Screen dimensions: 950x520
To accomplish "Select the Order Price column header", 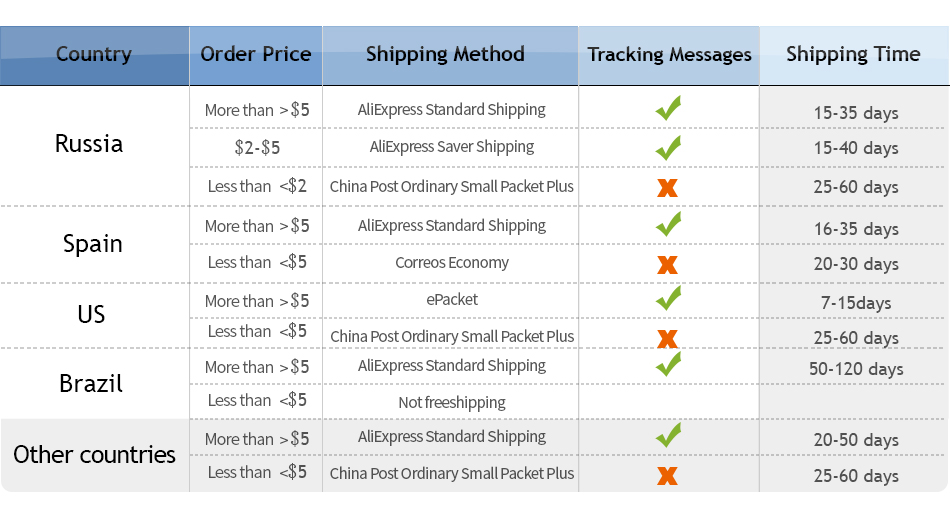I will (256, 55).
